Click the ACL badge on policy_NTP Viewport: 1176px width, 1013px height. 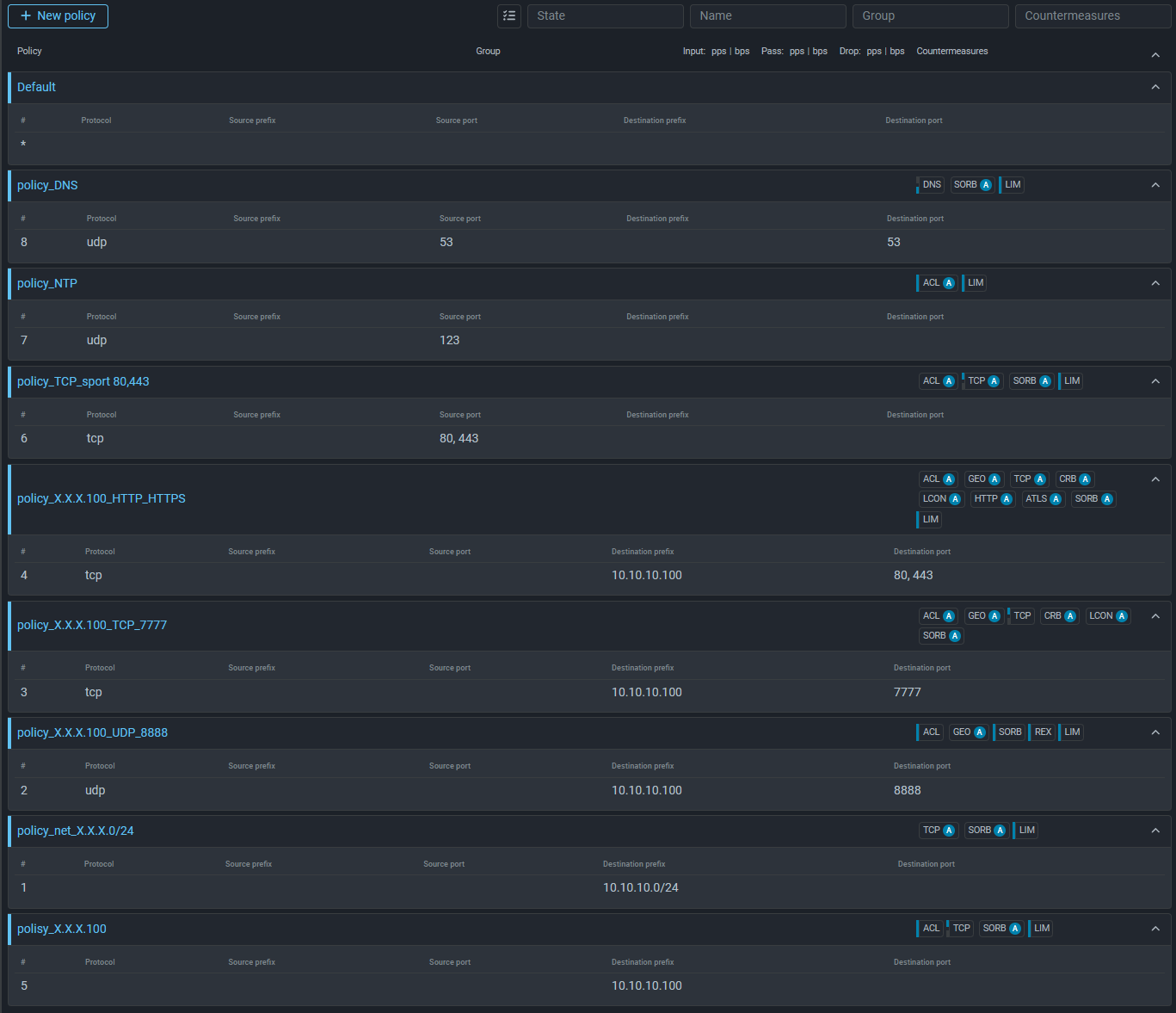(x=938, y=283)
